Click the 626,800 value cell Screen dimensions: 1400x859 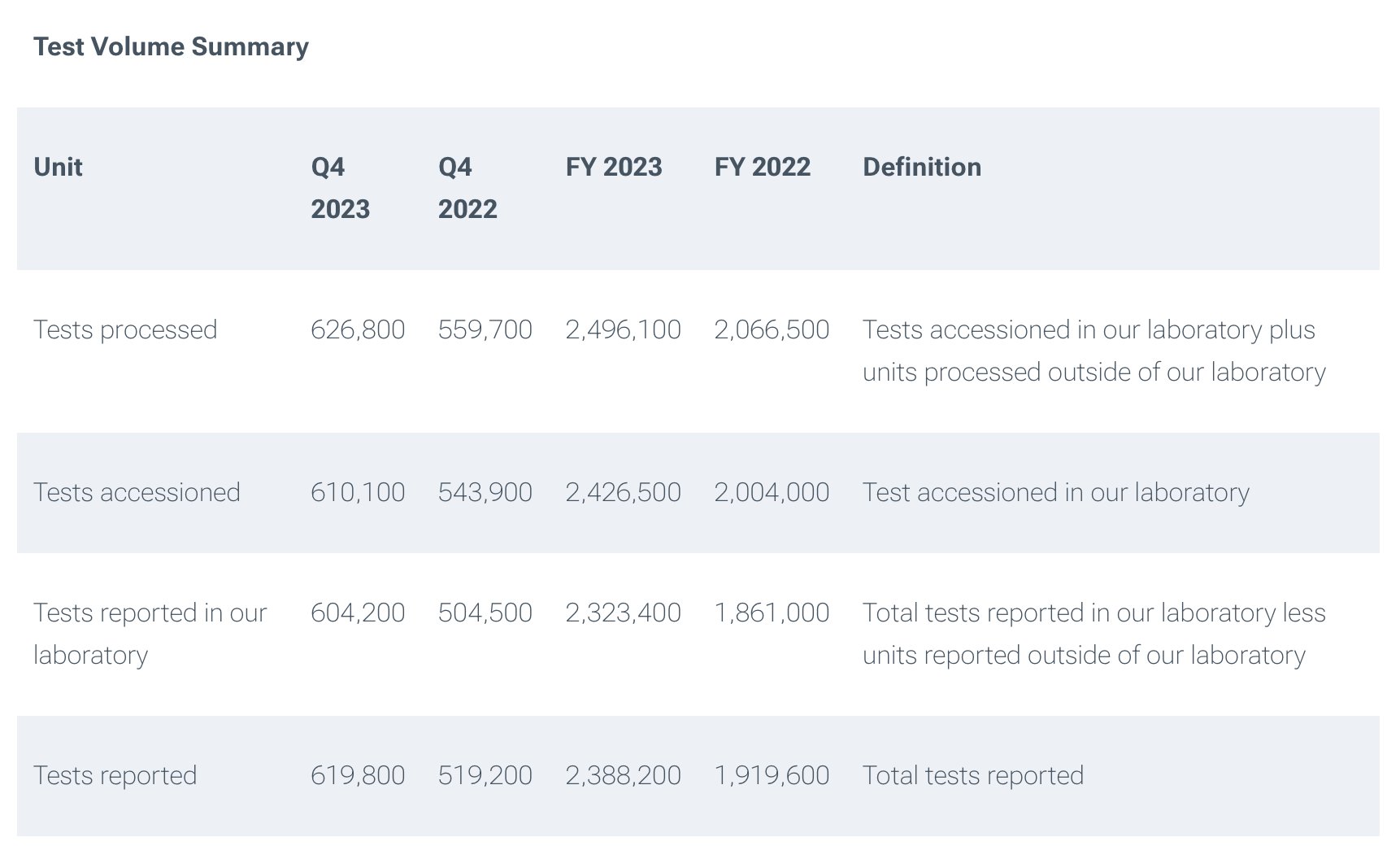click(x=358, y=329)
